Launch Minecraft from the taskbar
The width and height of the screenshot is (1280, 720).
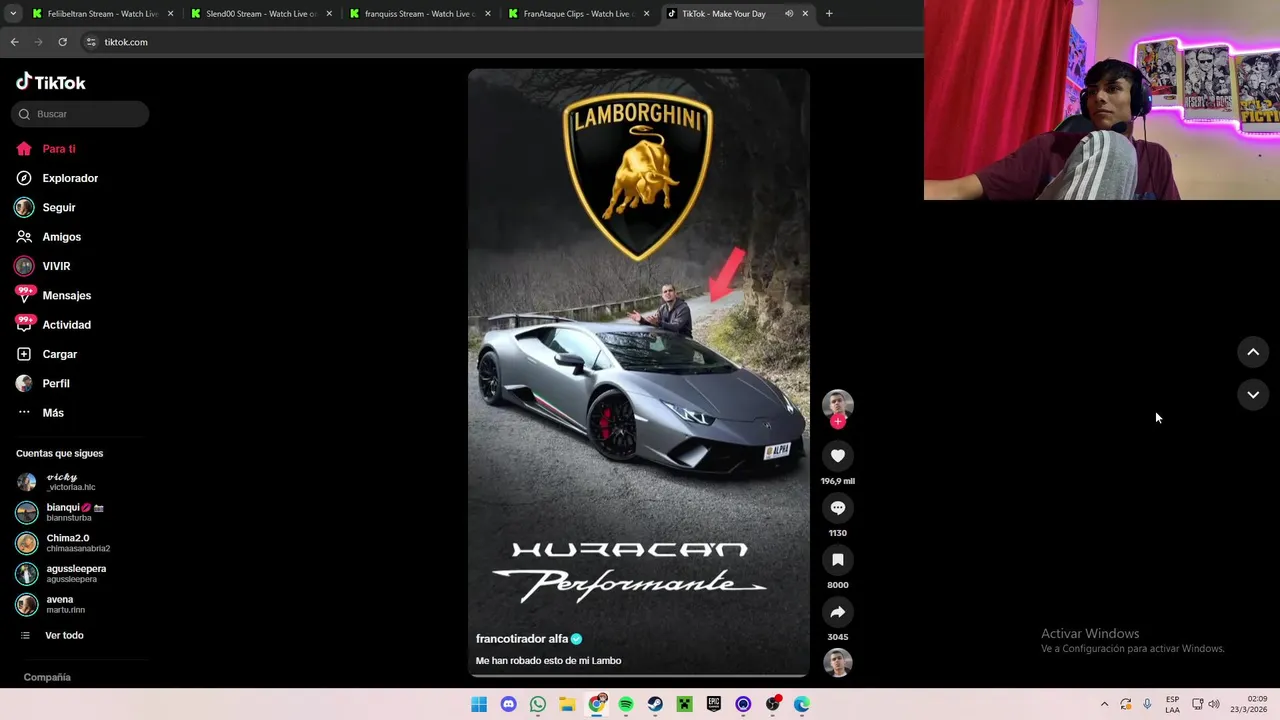pyautogui.click(x=684, y=704)
